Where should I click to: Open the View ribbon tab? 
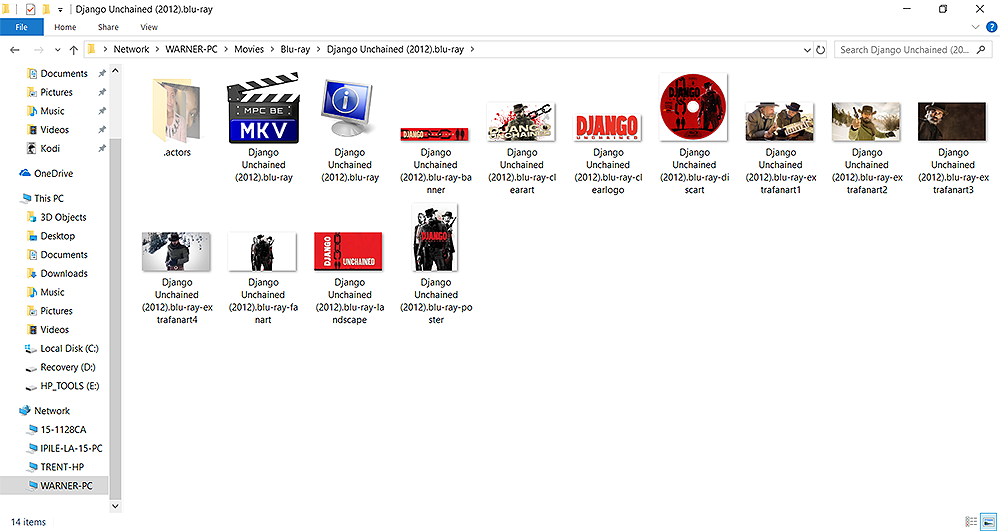click(149, 27)
